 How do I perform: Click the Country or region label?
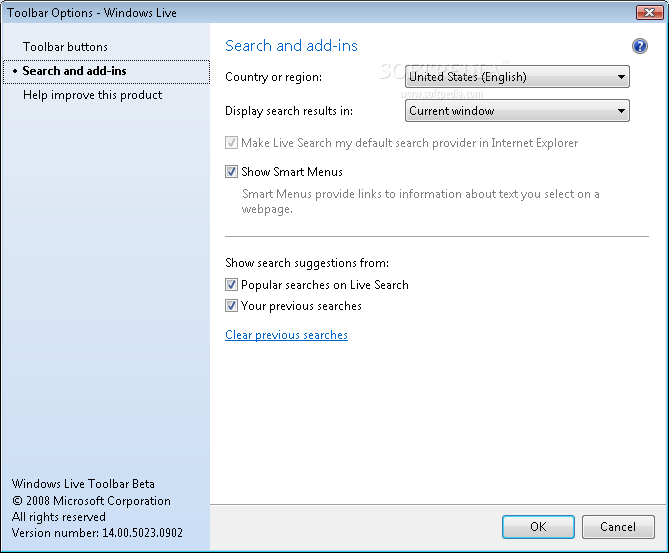pyautogui.click(x=273, y=77)
